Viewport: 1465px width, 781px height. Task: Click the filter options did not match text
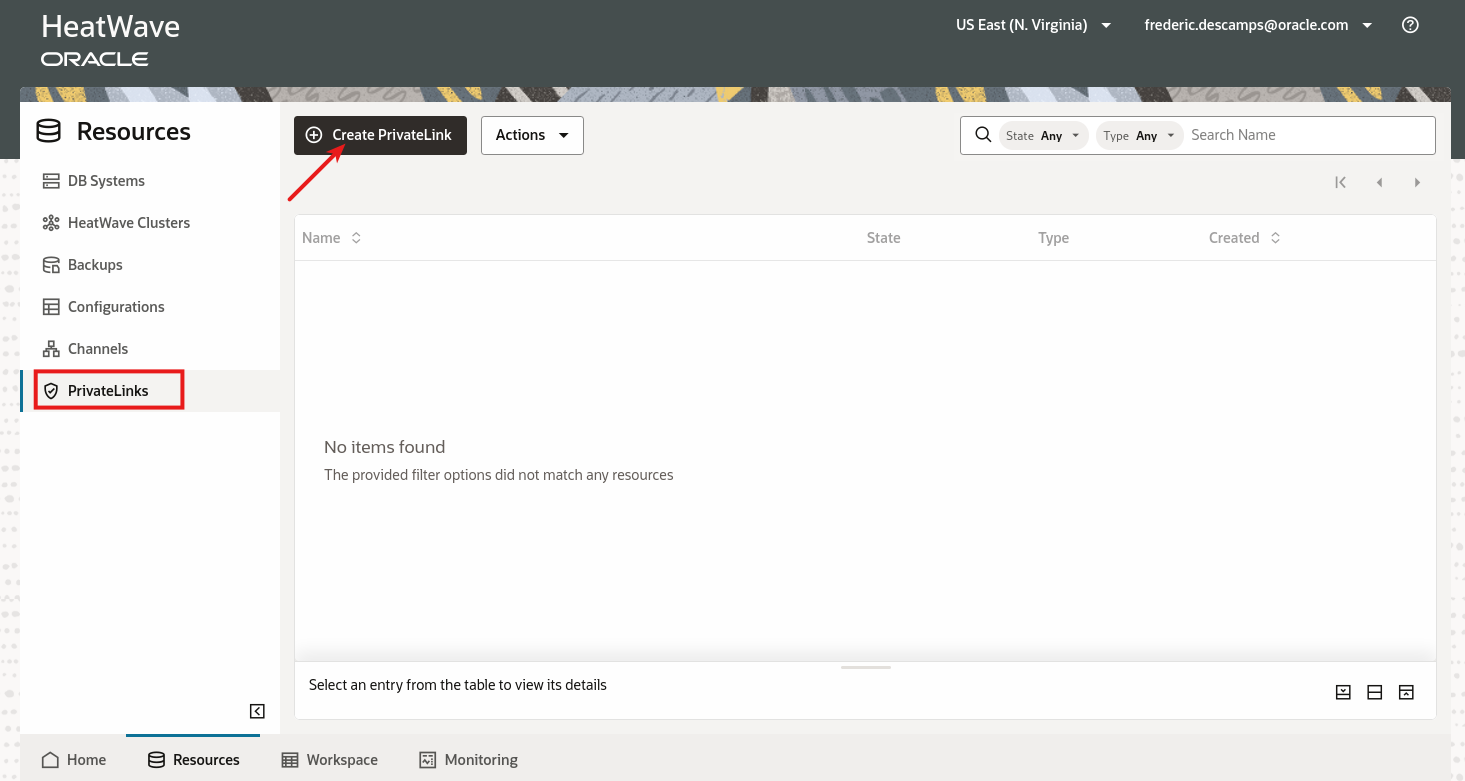pos(499,475)
